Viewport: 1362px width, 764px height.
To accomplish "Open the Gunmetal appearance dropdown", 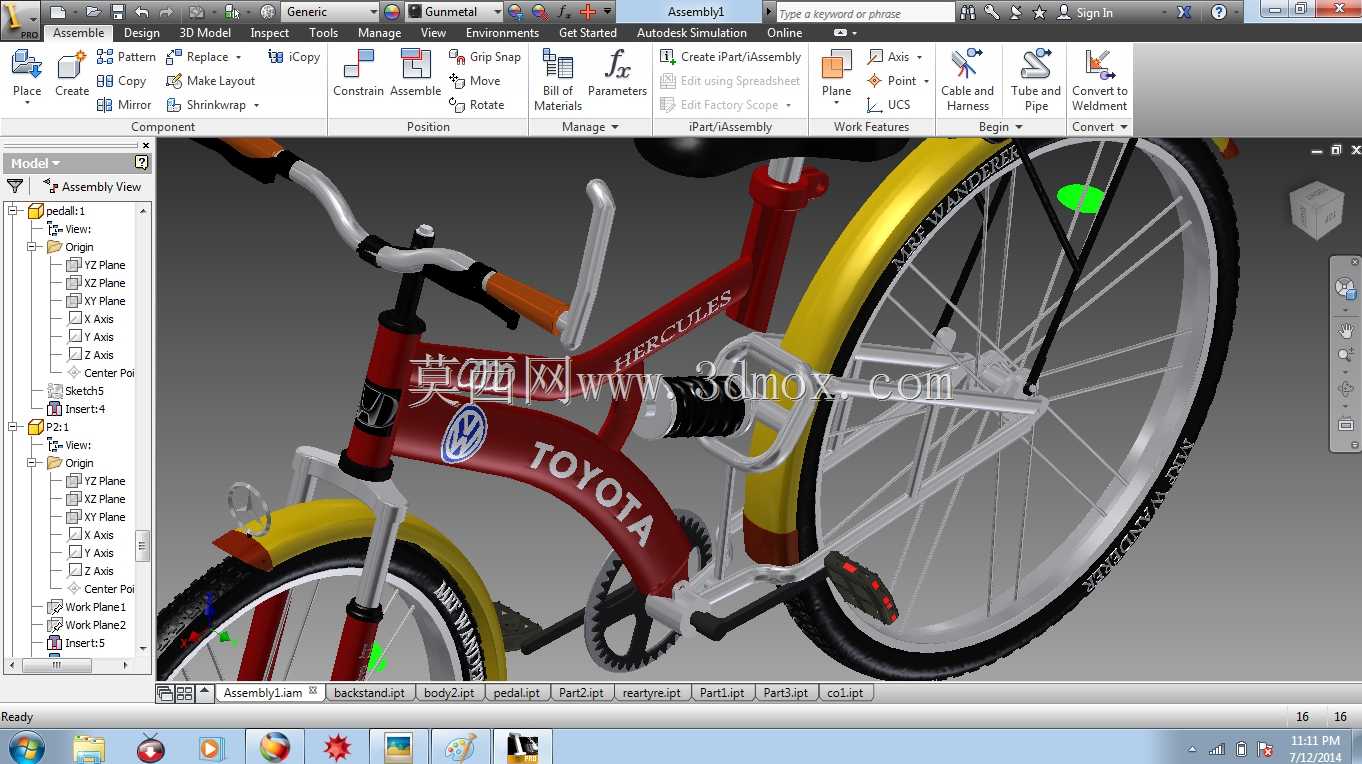I will (x=455, y=12).
